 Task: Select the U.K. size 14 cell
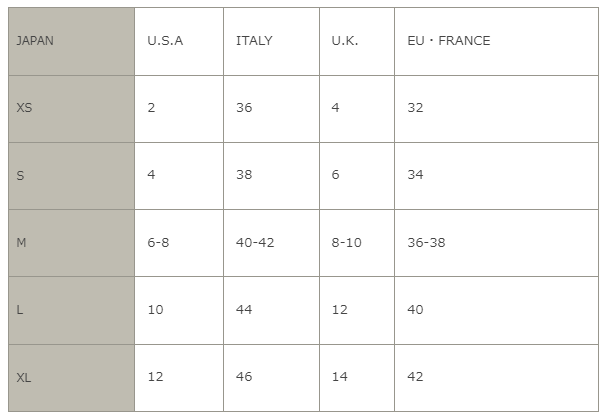point(356,377)
